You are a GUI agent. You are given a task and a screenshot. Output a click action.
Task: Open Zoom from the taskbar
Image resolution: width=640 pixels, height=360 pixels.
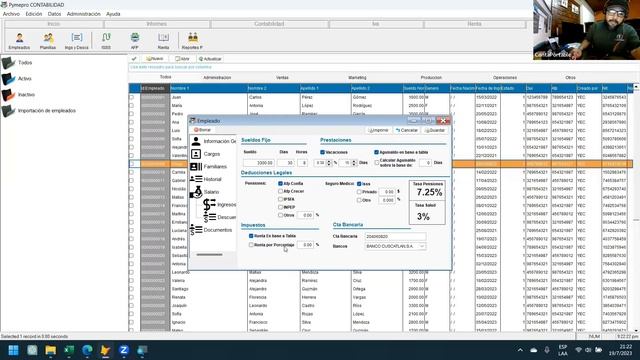(124, 350)
